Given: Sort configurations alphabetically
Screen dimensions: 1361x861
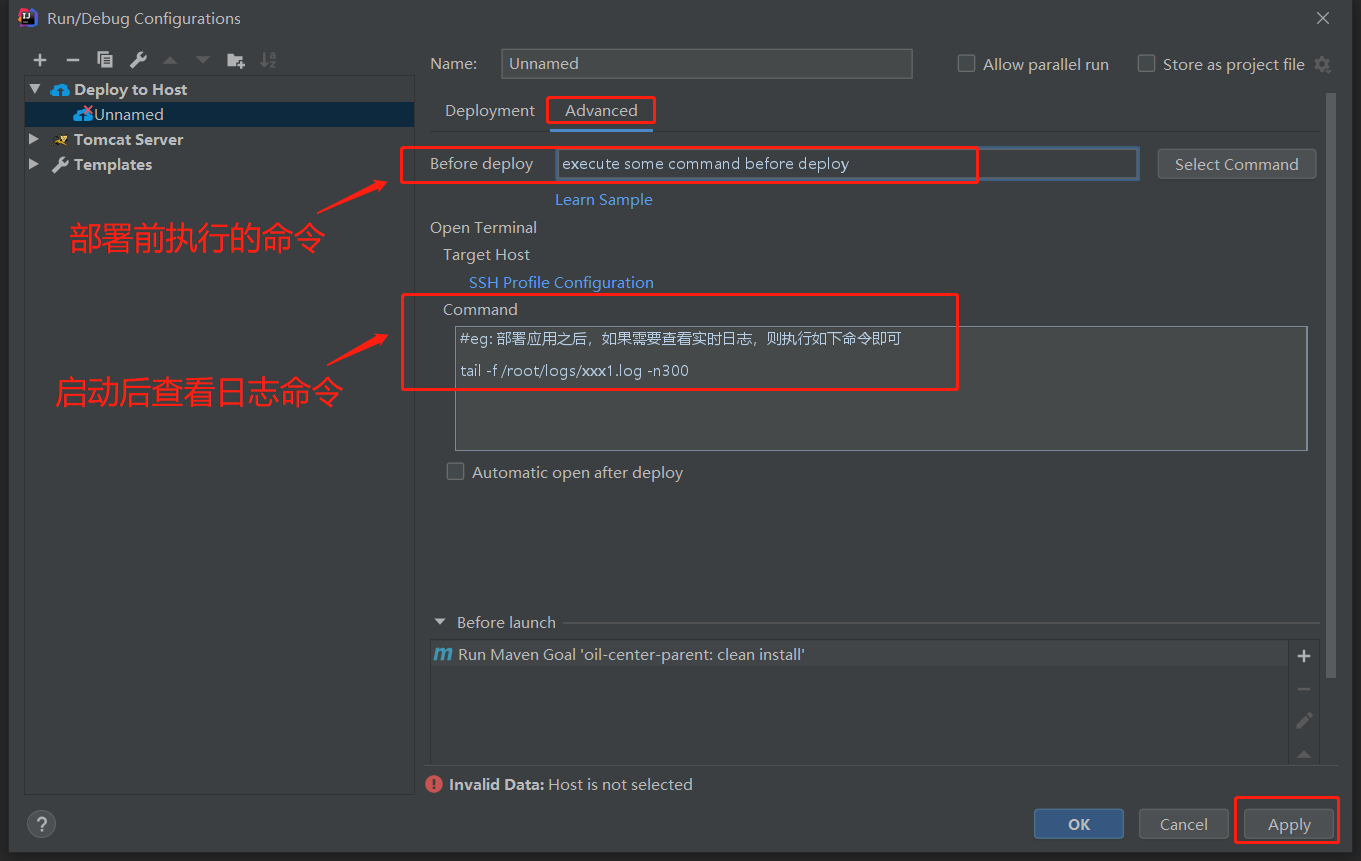Looking at the screenshot, I should click(x=268, y=60).
